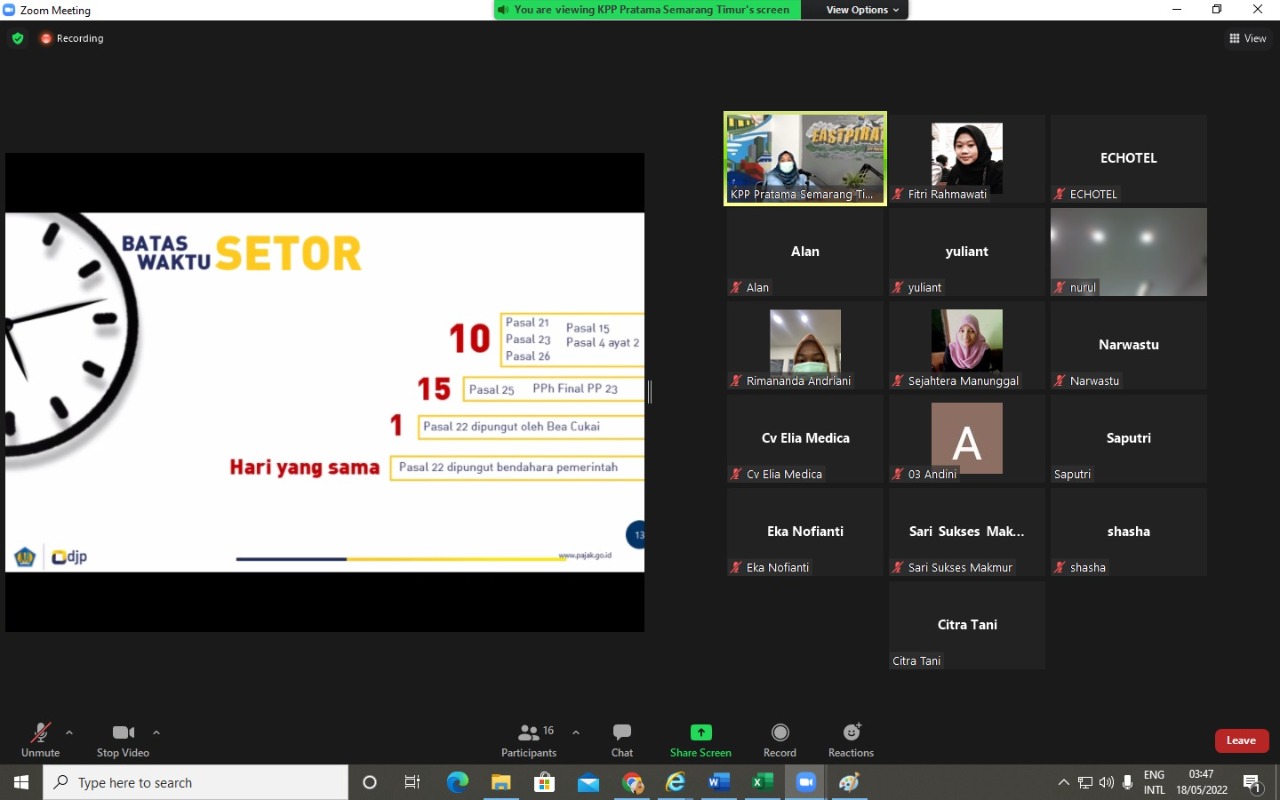Image resolution: width=1280 pixels, height=800 pixels.
Task: Toggle the Stop Video camera button
Action: [123, 740]
